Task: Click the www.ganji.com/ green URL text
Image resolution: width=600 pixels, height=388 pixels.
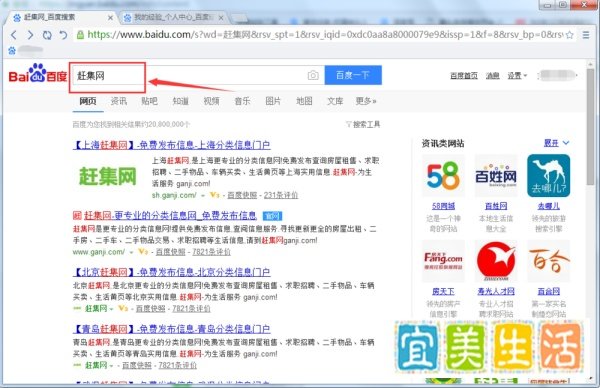Action: (98, 252)
